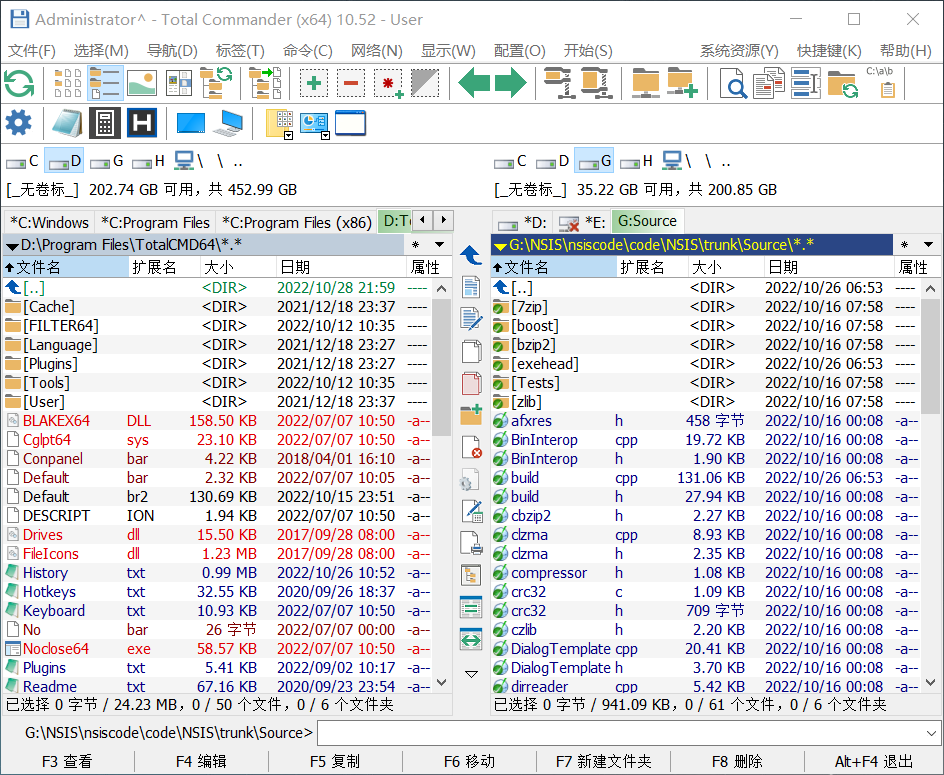
Task: Open FTP connect folder icon
Action: (645, 83)
